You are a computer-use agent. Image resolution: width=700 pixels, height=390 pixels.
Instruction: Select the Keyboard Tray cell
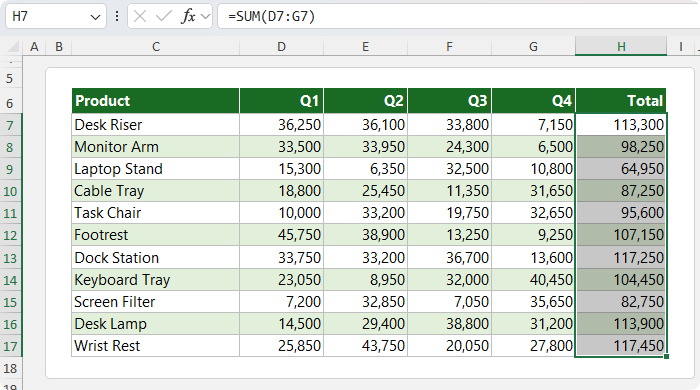[x=155, y=280]
